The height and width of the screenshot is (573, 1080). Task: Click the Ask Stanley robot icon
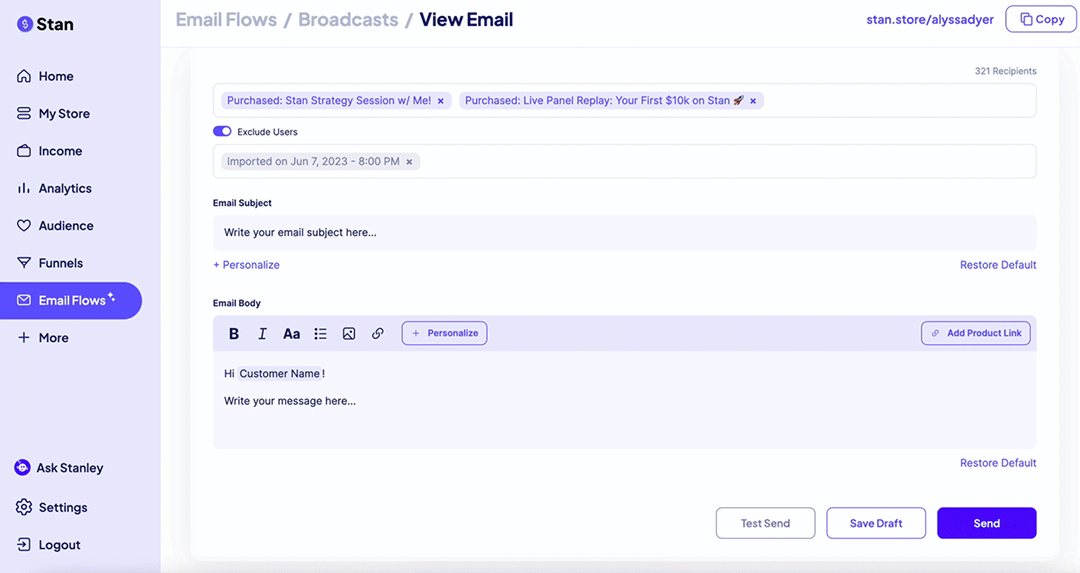click(x=22, y=468)
